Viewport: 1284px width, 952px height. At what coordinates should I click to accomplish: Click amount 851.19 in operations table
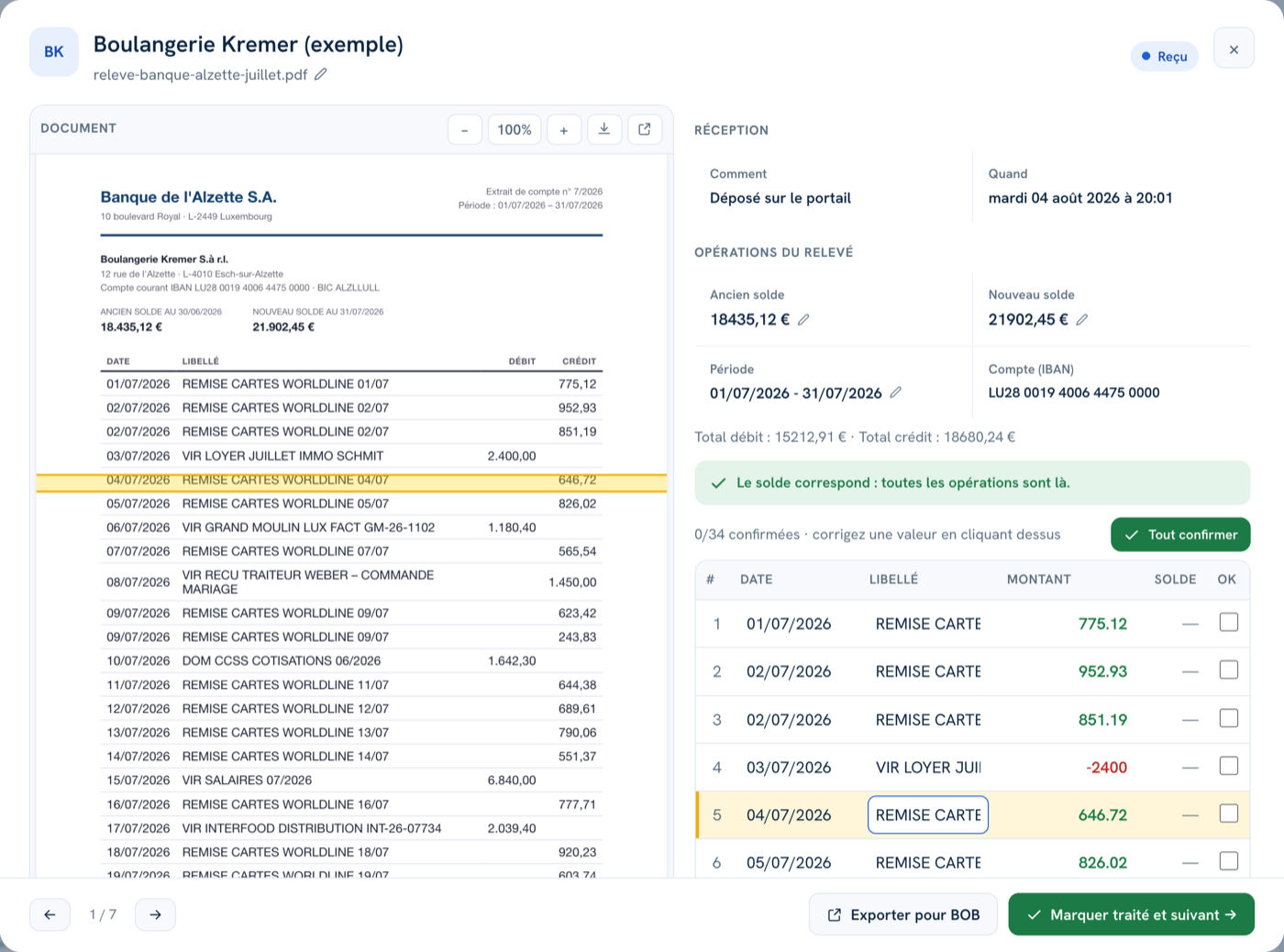click(1102, 720)
